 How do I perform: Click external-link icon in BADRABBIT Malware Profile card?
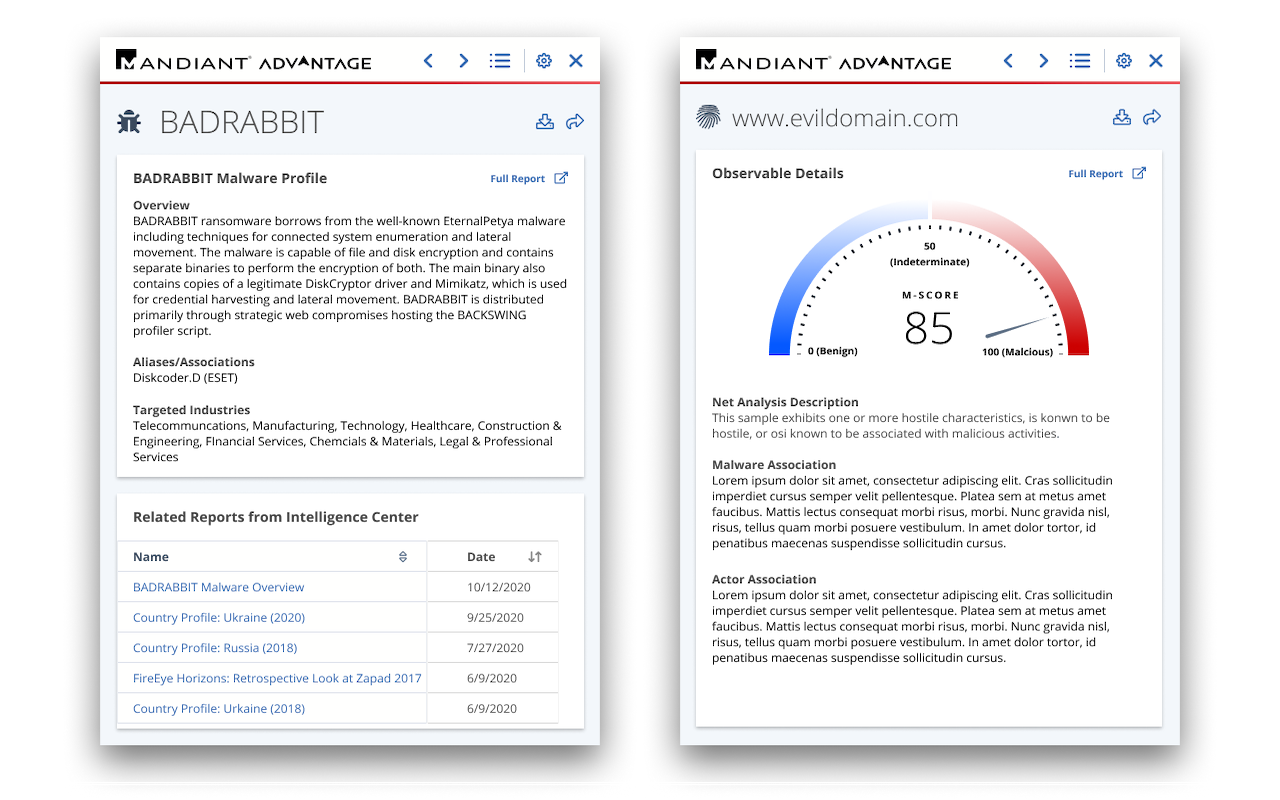pyautogui.click(x=561, y=178)
